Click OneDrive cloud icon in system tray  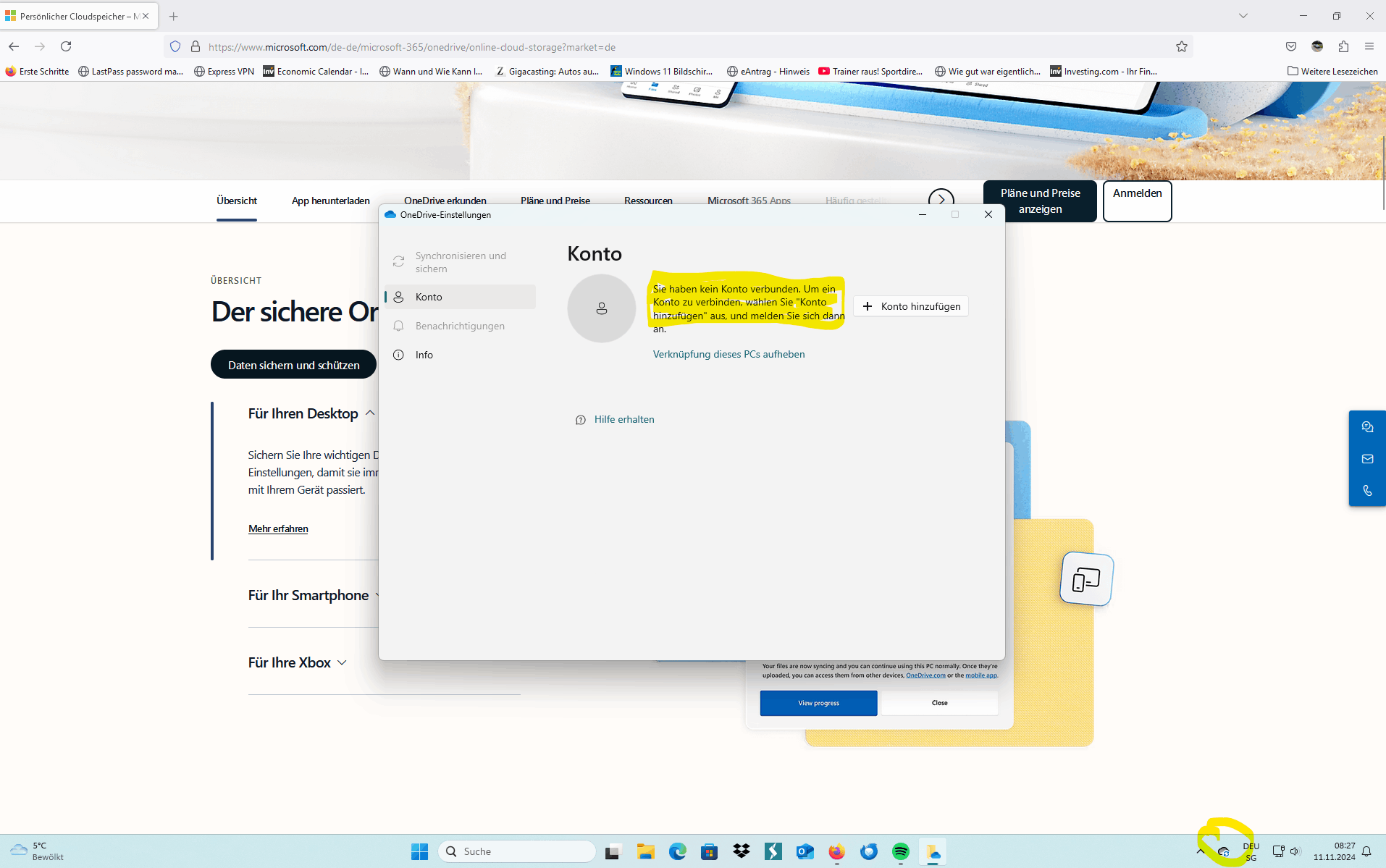click(x=1224, y=851)
